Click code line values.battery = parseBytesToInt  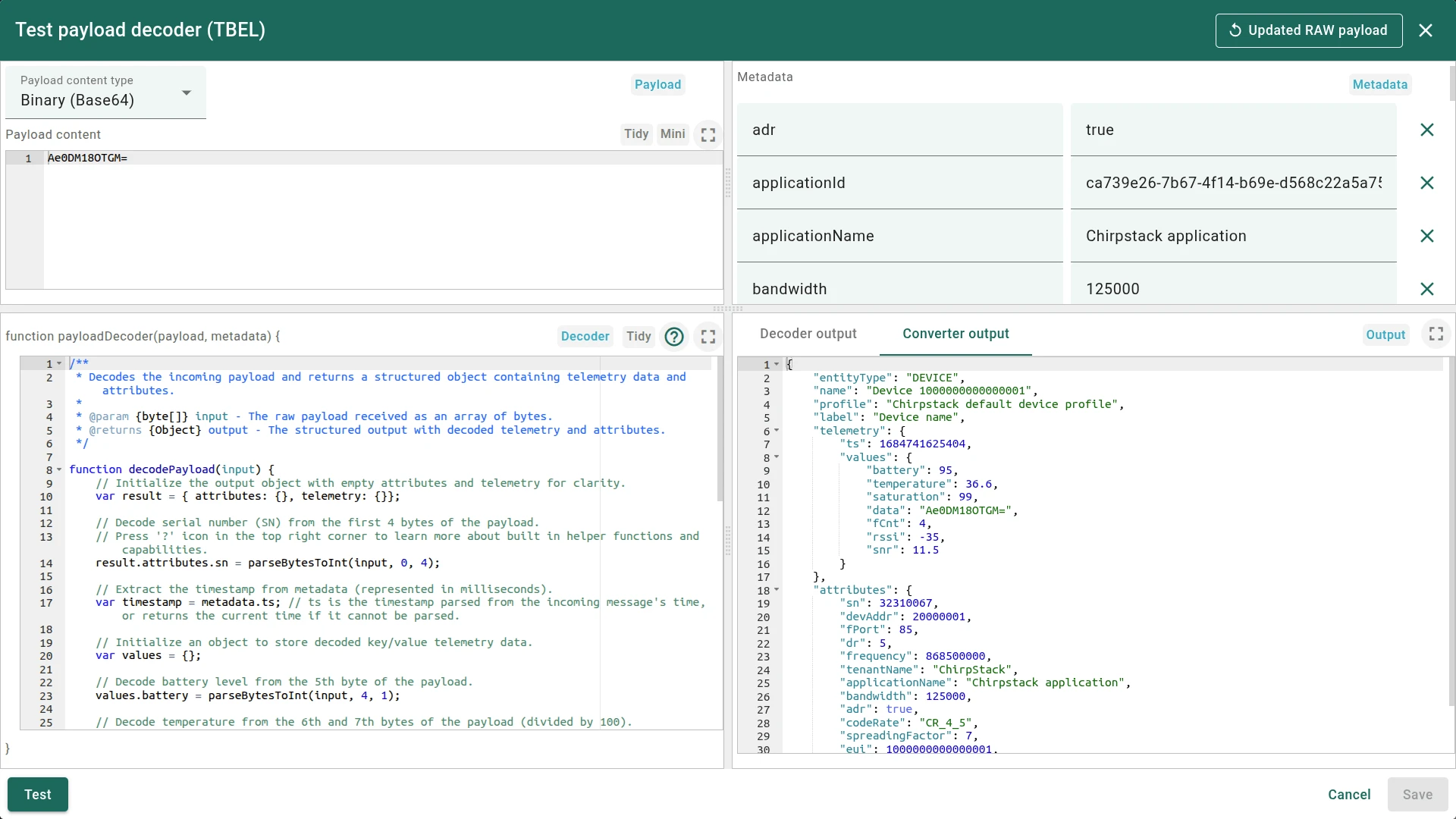click(x=247, y=695)
